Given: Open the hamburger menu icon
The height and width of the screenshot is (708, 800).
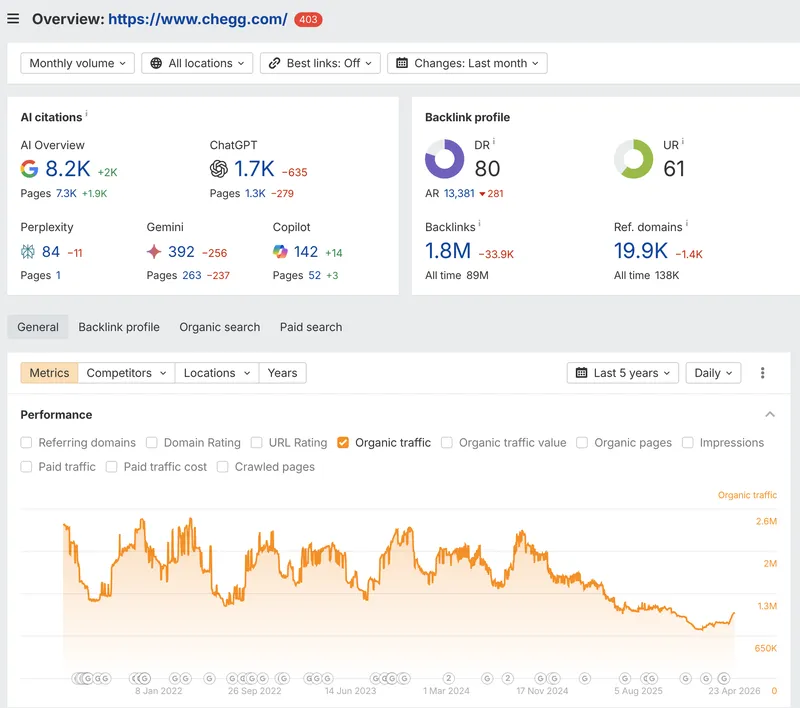Looking at the screenshot, I should coord(13,19).
